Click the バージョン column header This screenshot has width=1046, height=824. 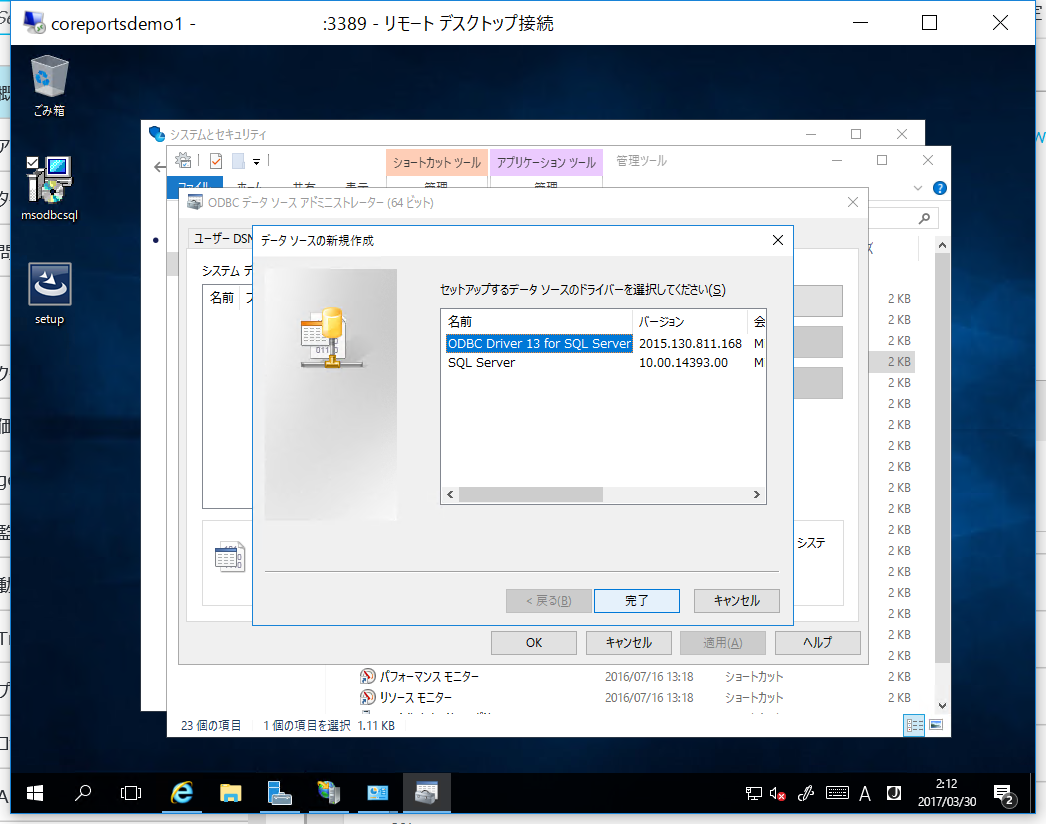point(690,322)
